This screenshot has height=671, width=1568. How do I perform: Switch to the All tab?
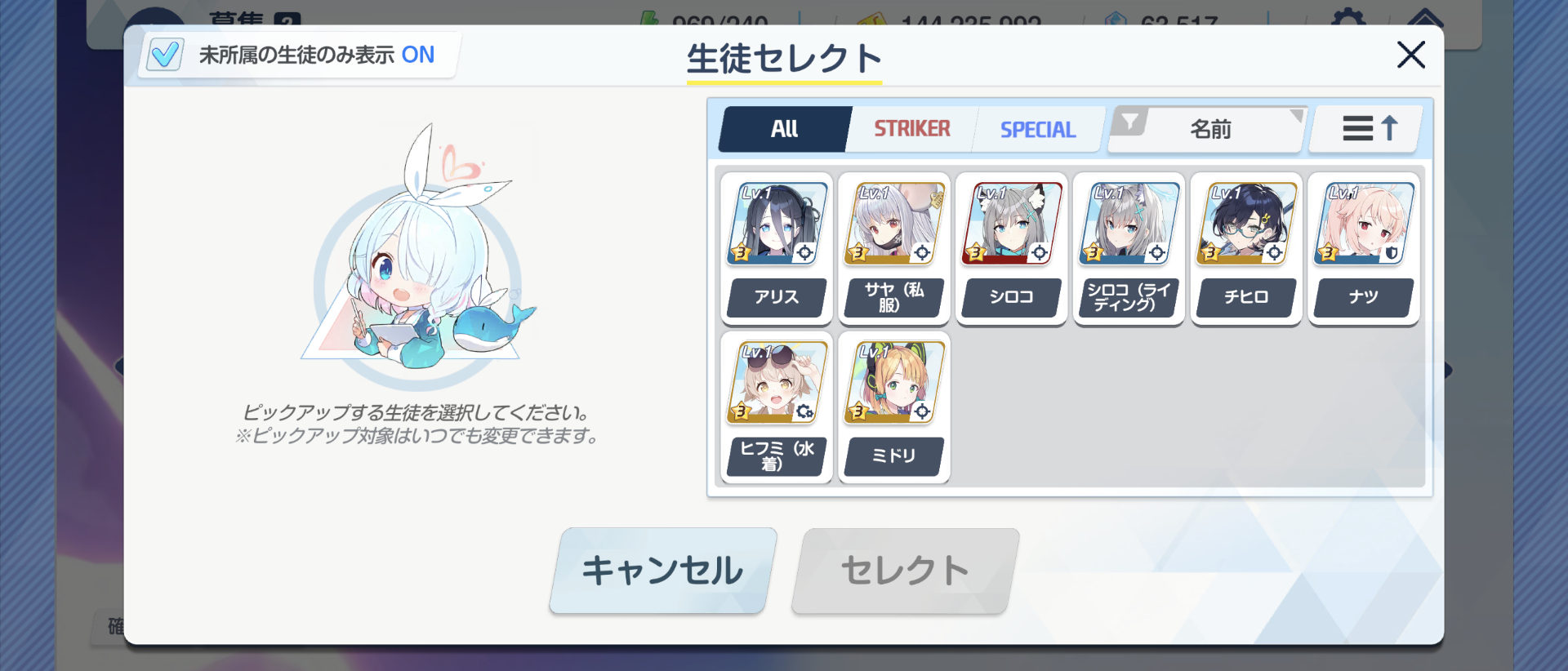(785, 129)
